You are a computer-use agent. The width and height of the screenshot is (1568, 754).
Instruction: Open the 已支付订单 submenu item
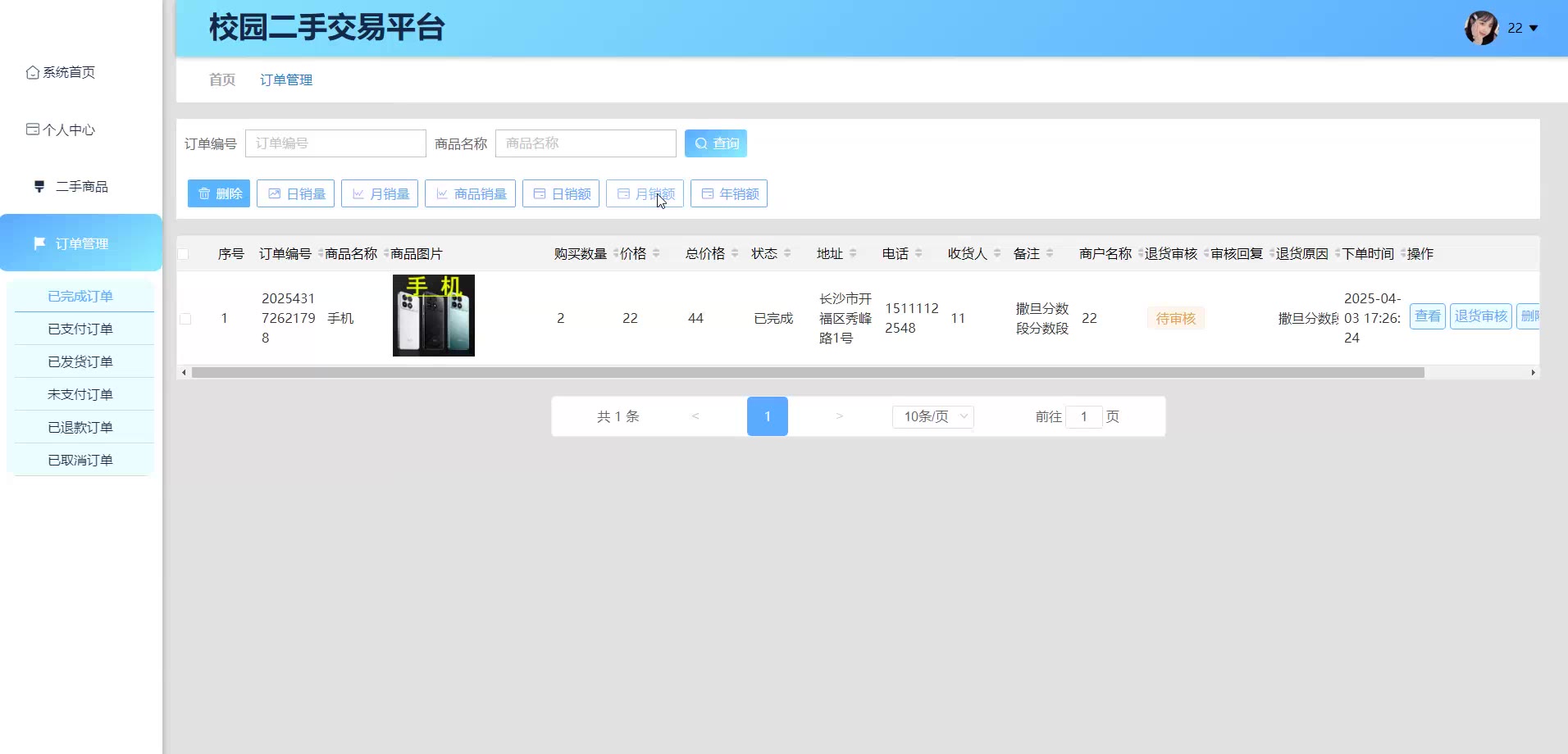click(80, 329)
